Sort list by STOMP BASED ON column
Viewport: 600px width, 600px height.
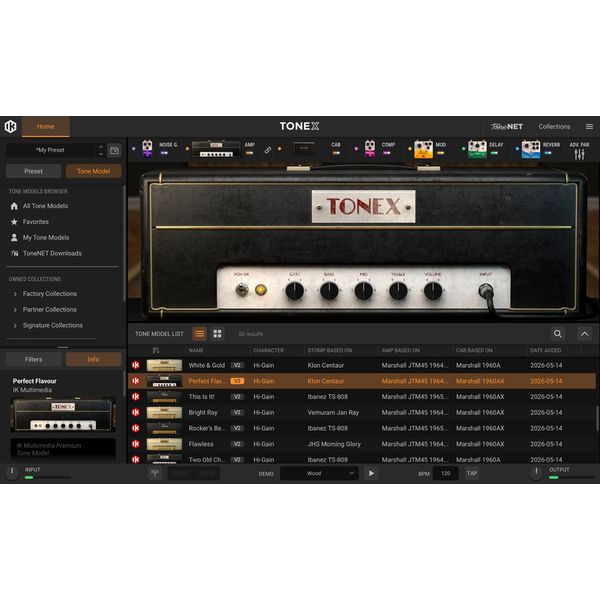point(329,351)
